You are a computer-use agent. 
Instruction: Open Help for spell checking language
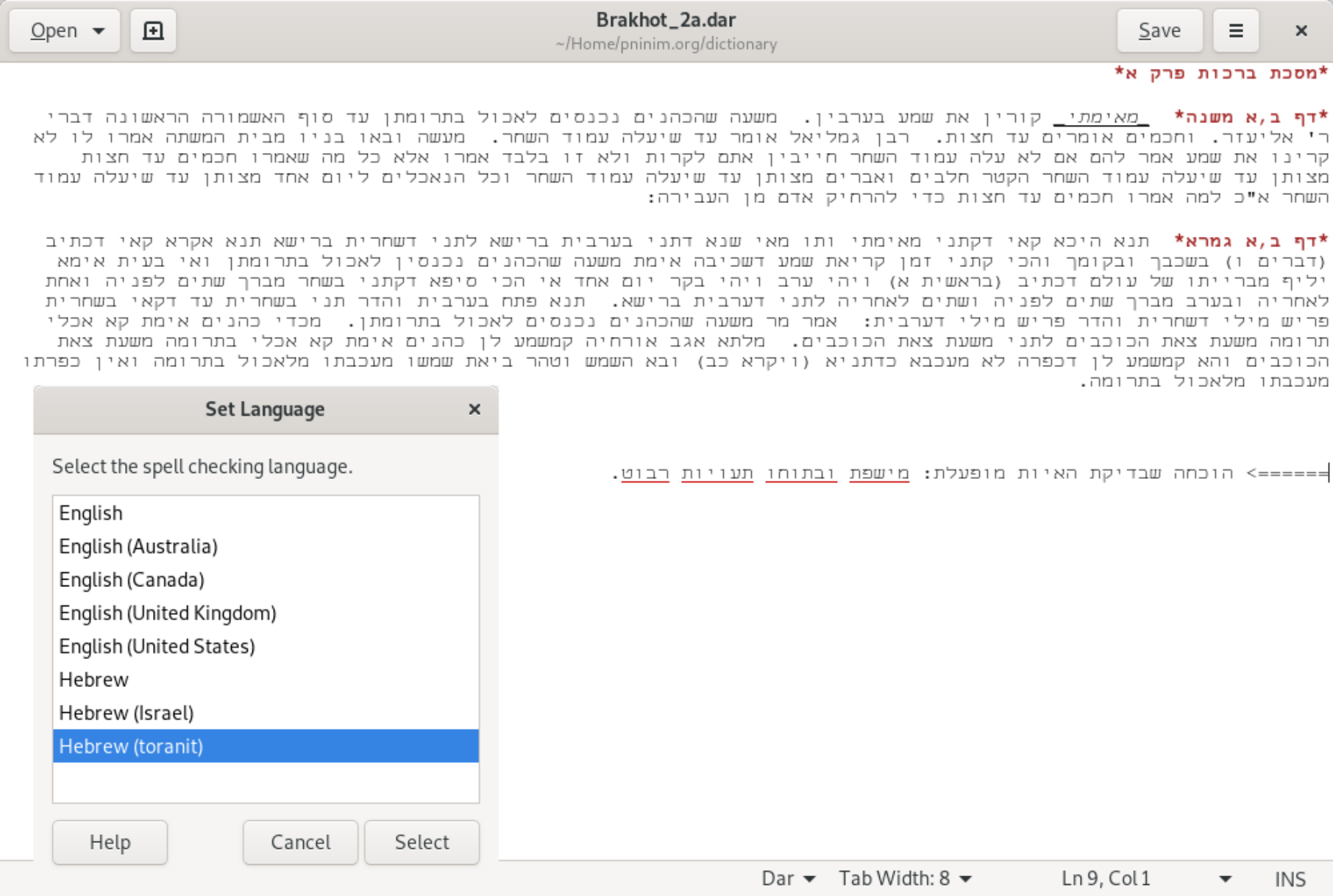pyautogui.click(x=110, y=842)
